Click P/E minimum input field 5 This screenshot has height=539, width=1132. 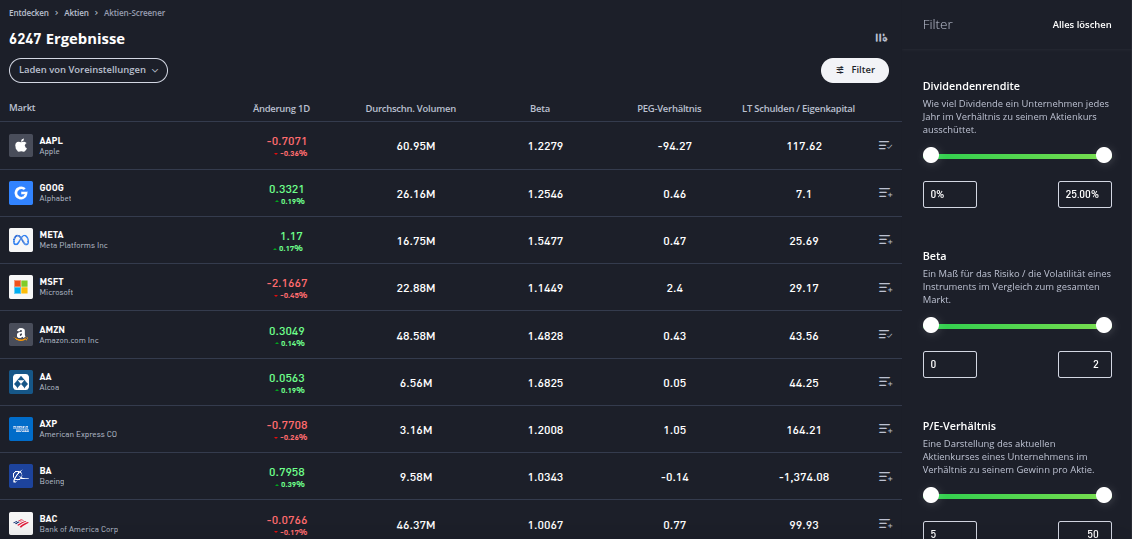(950, 530)
